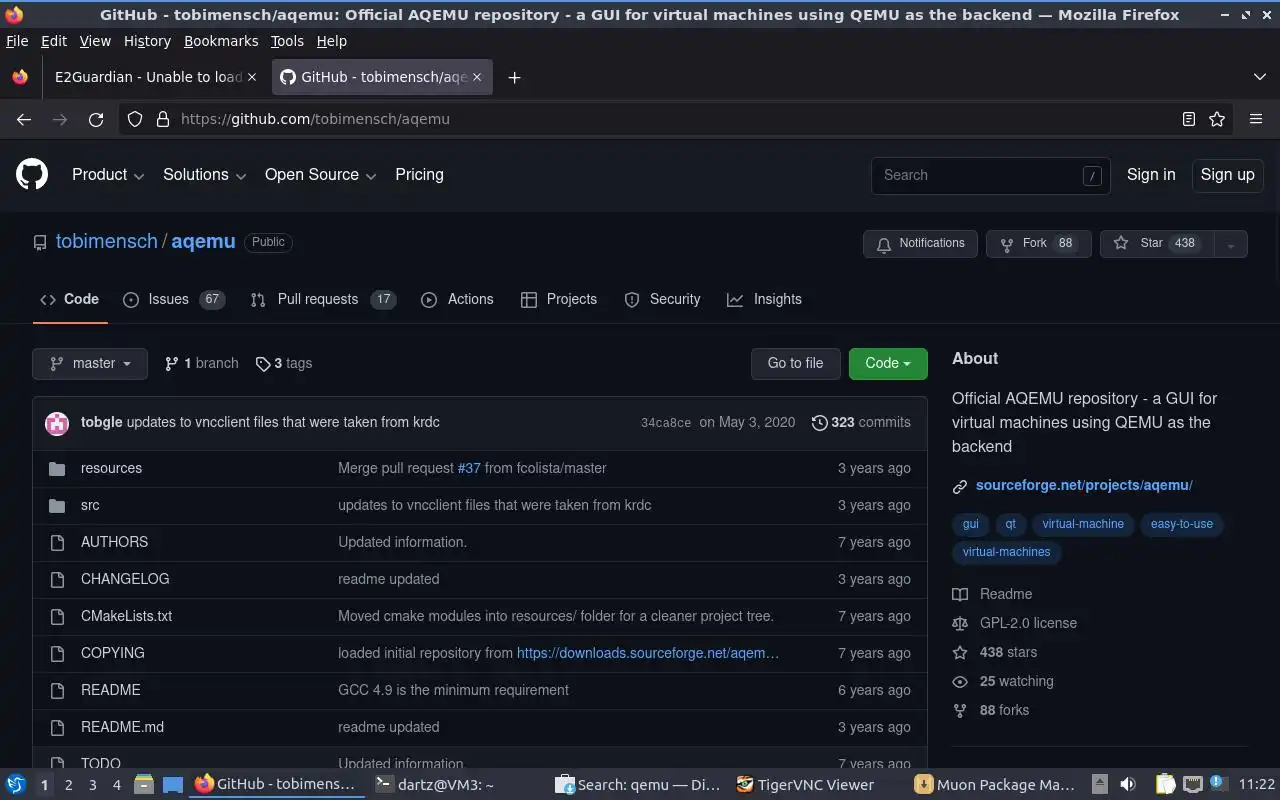The width and height of the screenshot is (1280, 800).
Task: Bookmark this page with the star icon
Action: (x=1217, y=119)
